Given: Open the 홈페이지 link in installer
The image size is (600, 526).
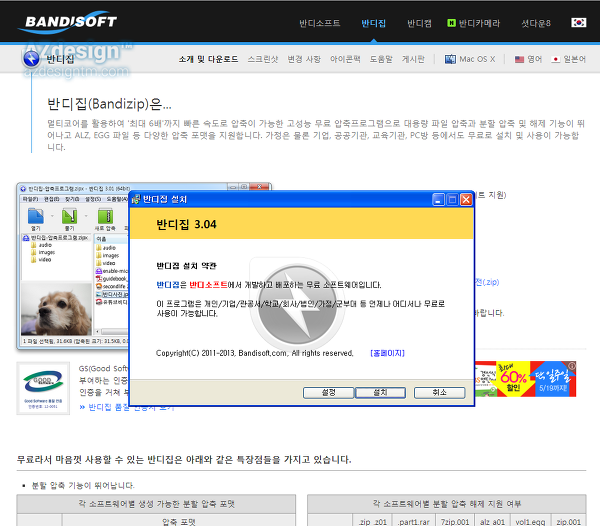Looking at the screenshot, I should point(387,353).
